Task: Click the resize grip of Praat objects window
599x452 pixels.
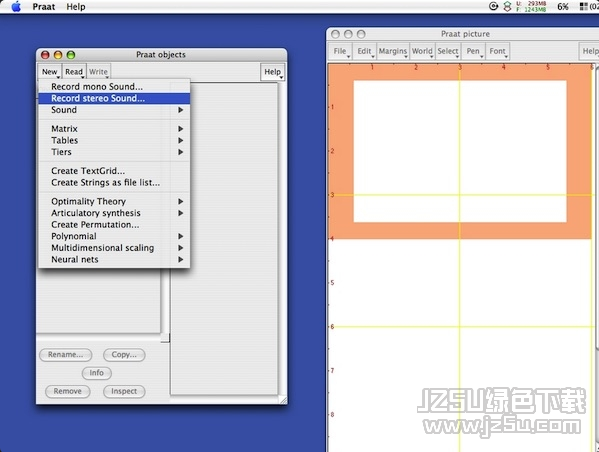Action: pyautogui.click(x=283, y=400)
